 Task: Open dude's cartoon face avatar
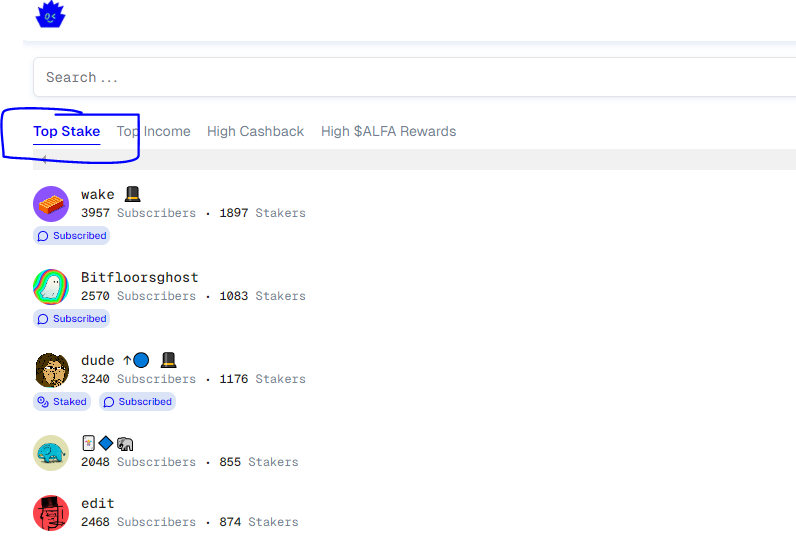click(x=51, y=370)
